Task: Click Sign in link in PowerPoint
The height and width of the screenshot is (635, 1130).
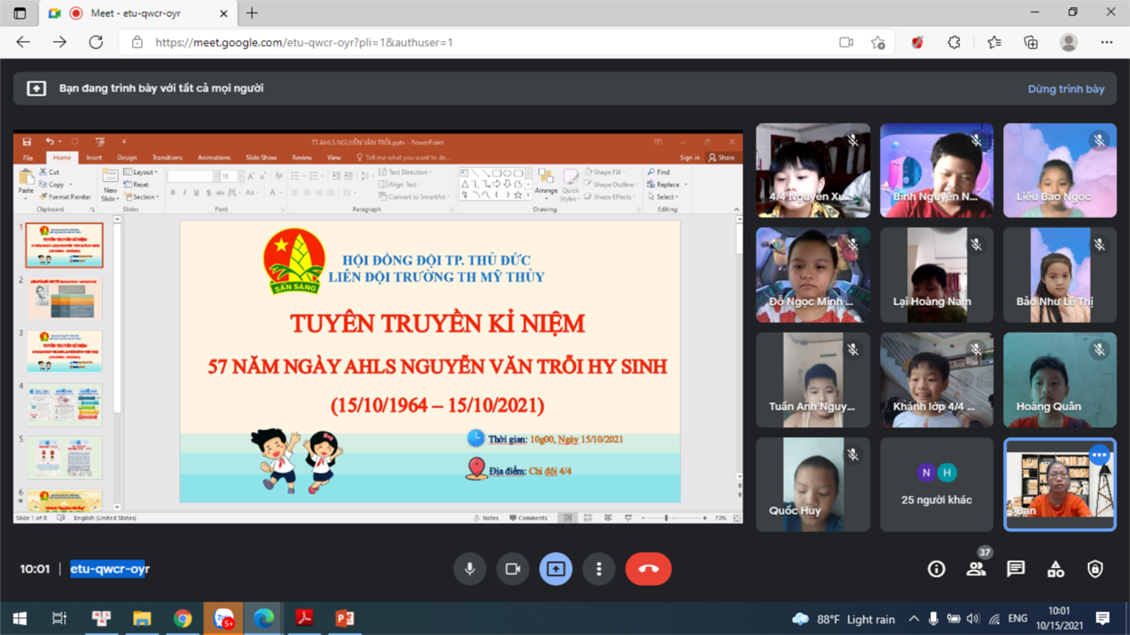Action: [x=689, y=157]
